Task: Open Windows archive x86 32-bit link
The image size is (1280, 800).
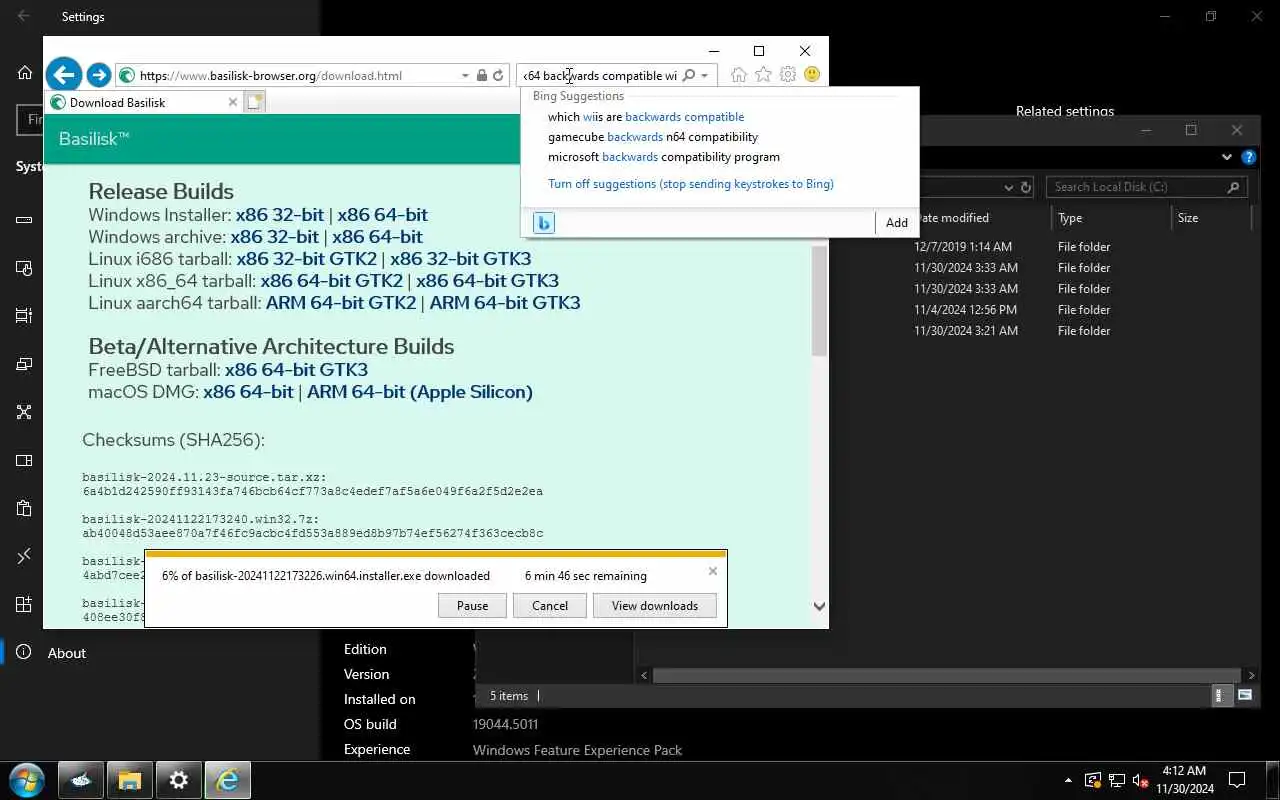Action: pos(274,236)
